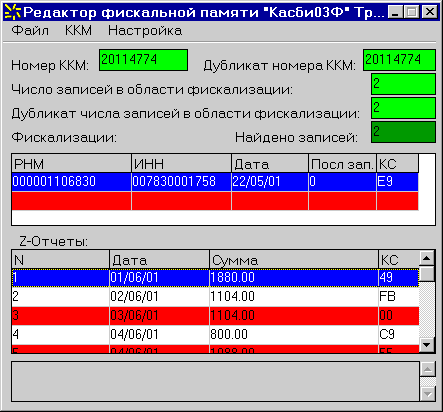
Task: Minimize the fiscal memory editor window
Action: 396,12
